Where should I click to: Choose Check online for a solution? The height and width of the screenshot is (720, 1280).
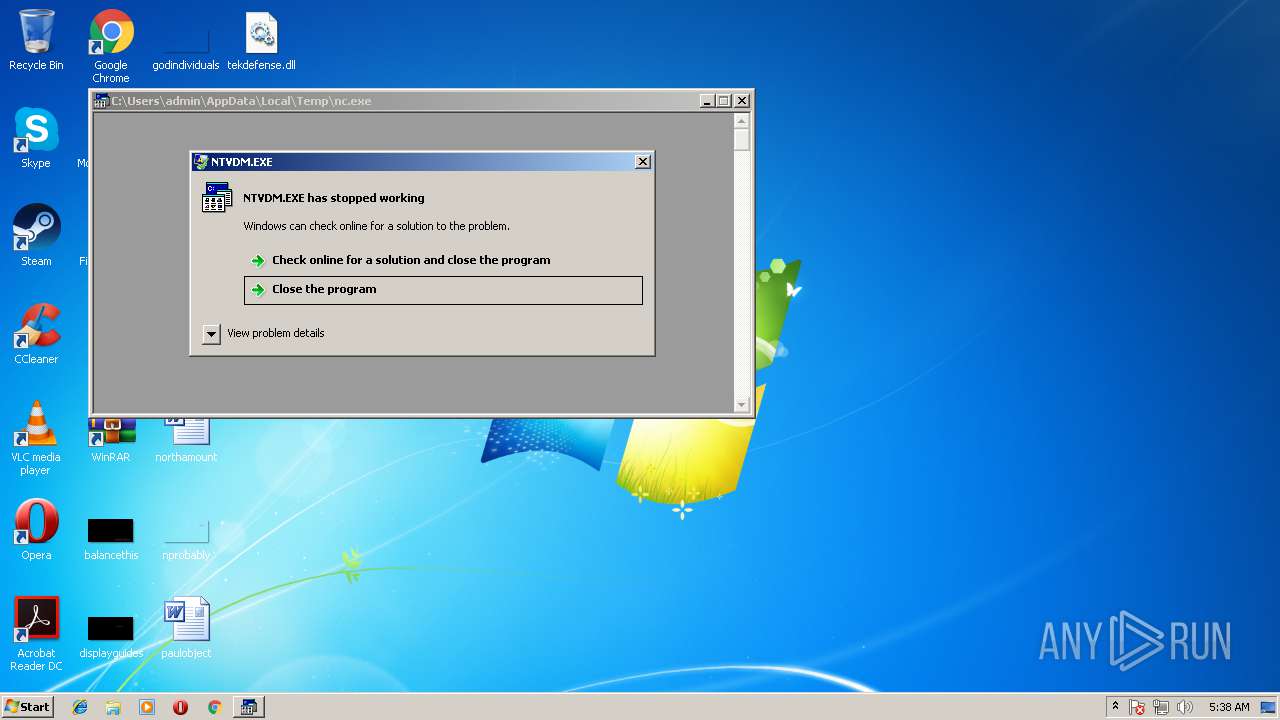point(443,260)
